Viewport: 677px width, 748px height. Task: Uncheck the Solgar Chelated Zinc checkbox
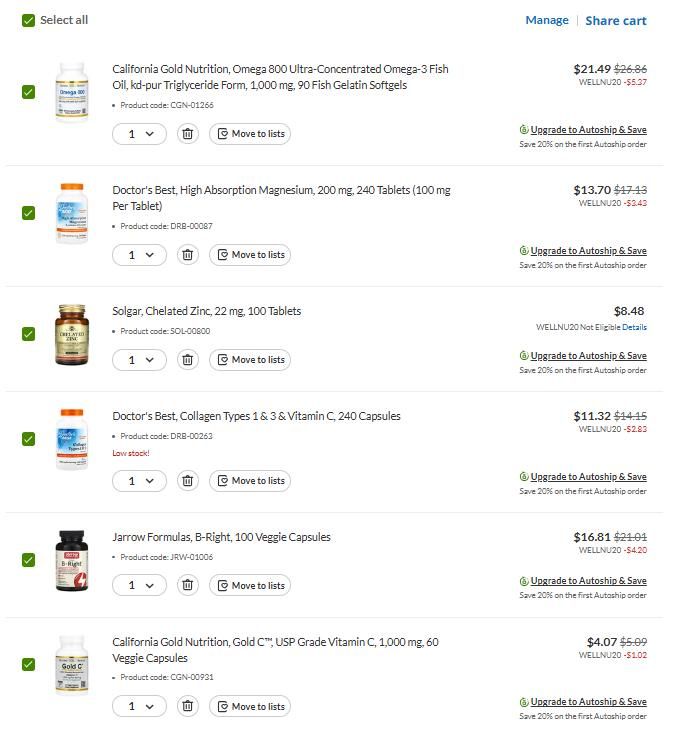pos(28,334)
